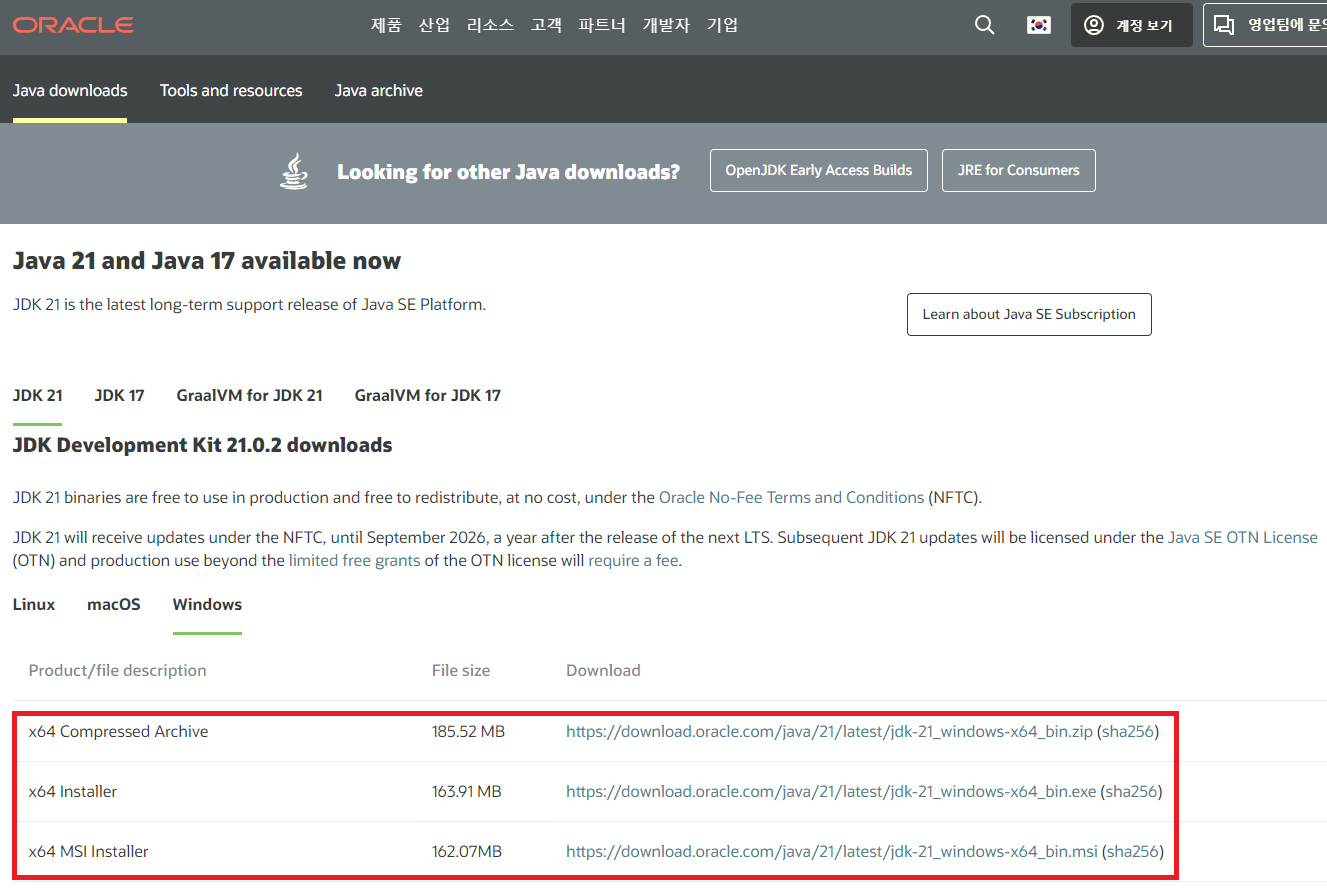Open the 제품 menu
This screenshot has height=893, width=1327.
click(x=386, y=26)
